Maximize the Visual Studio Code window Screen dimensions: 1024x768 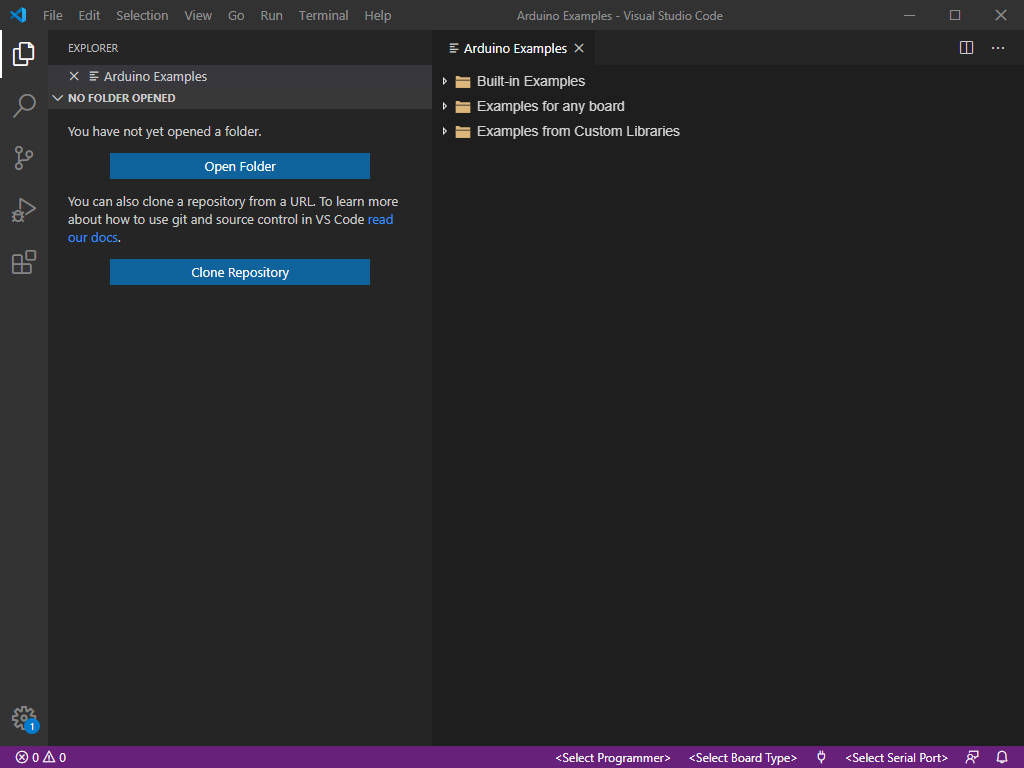click(x=955, y=15)
